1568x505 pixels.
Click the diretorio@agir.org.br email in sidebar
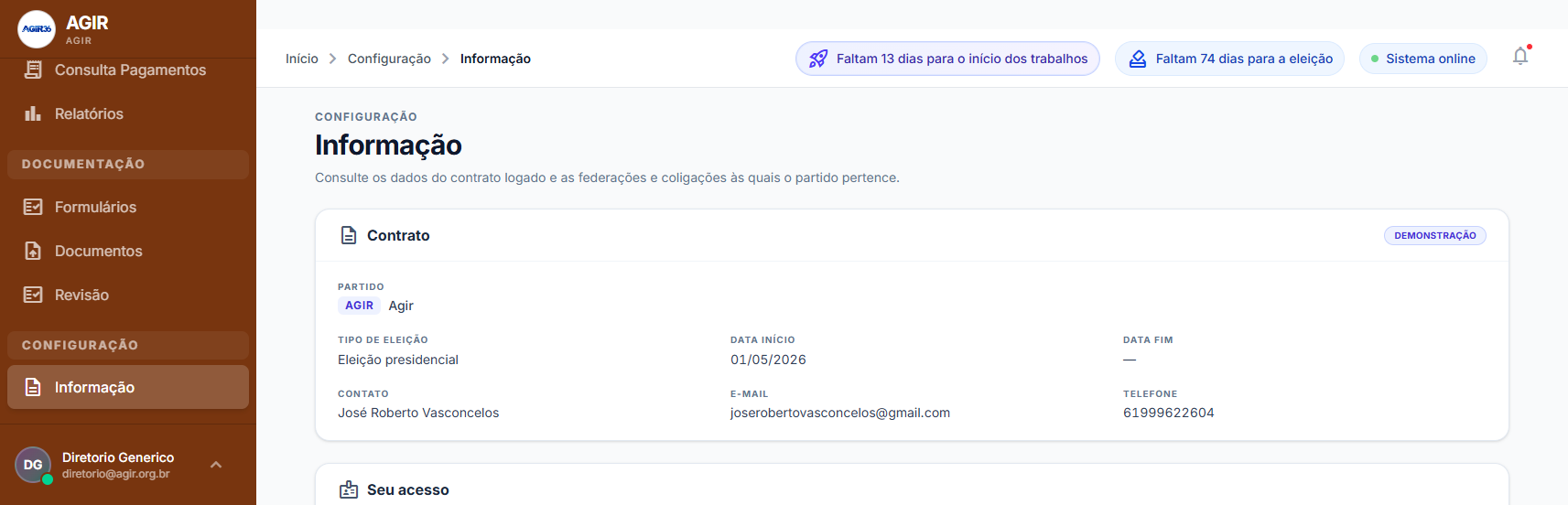pos(116,474)
